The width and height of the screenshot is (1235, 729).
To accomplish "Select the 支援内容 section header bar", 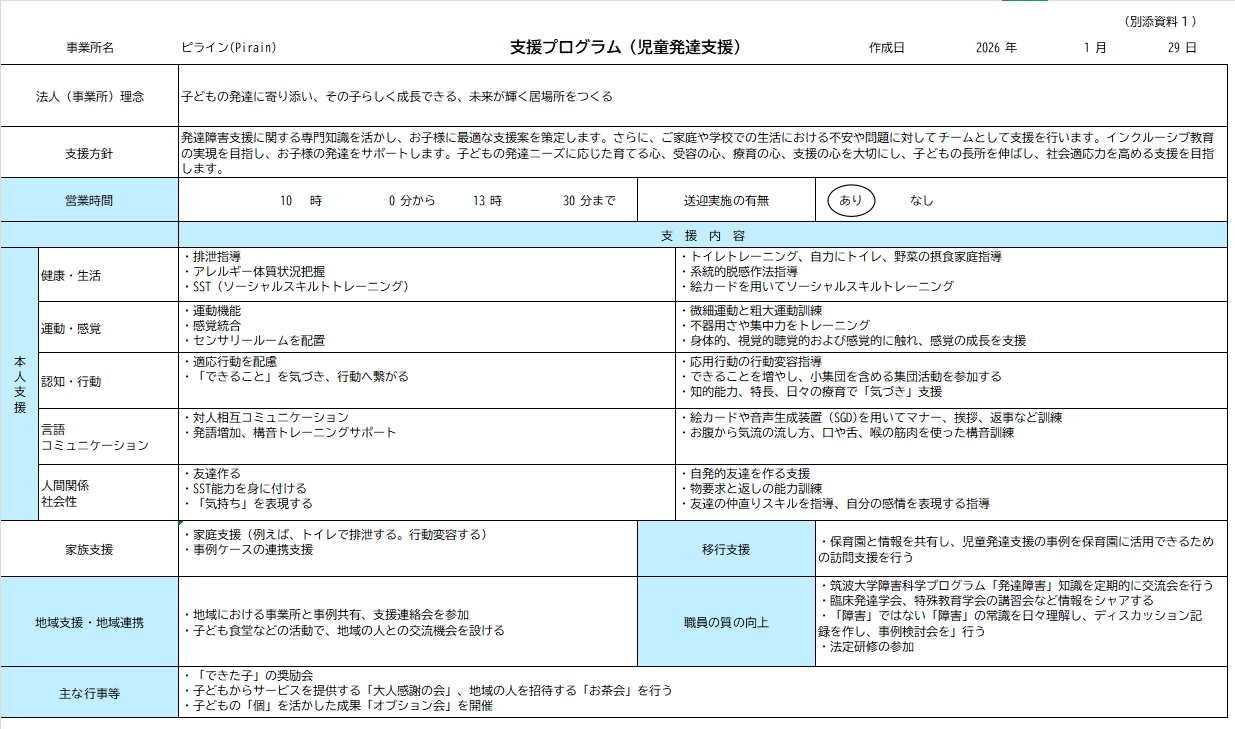I will click(x=702, y=236).
